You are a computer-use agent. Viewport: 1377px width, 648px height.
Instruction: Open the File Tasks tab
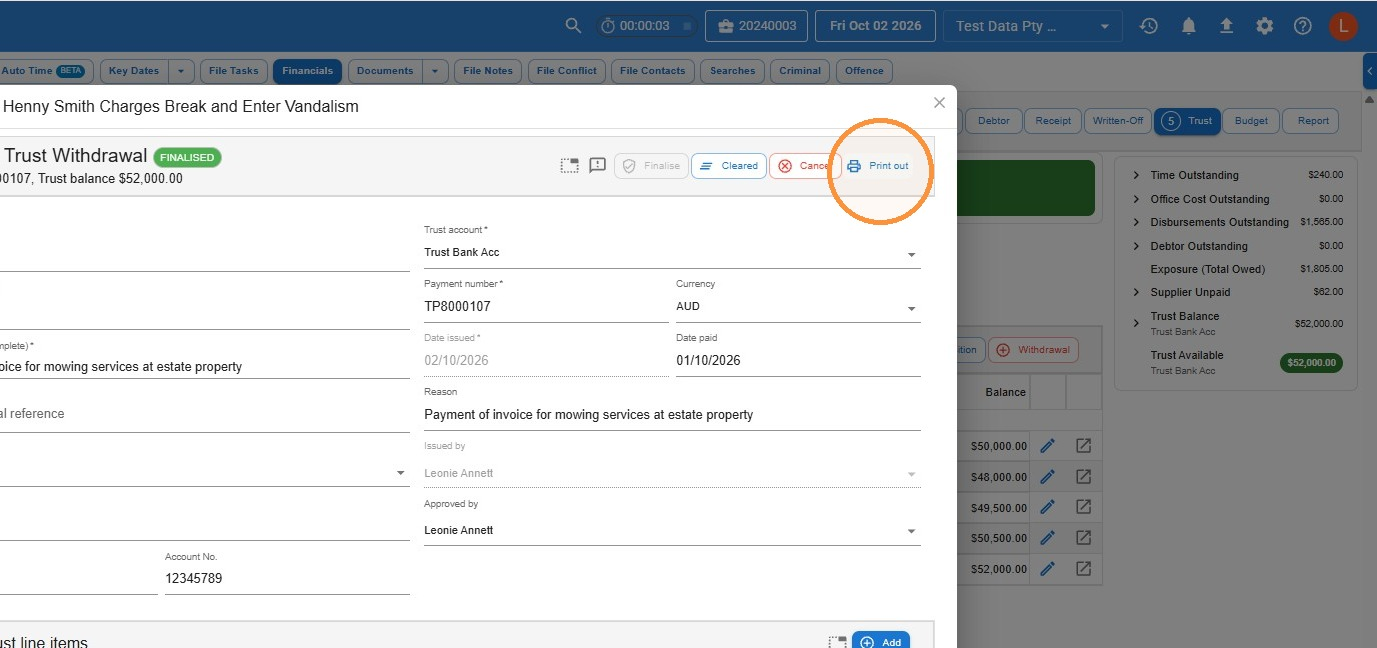coord(233,71)
